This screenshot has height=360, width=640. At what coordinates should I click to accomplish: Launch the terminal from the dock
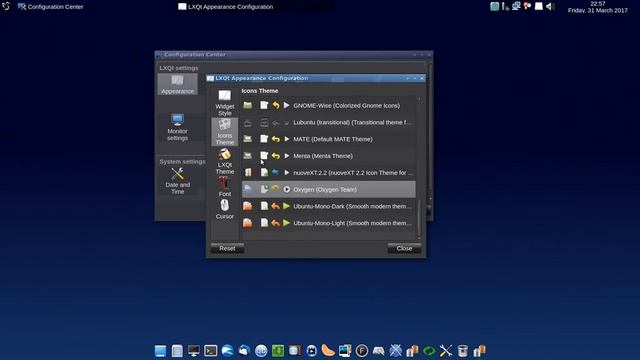click(211, 351)
